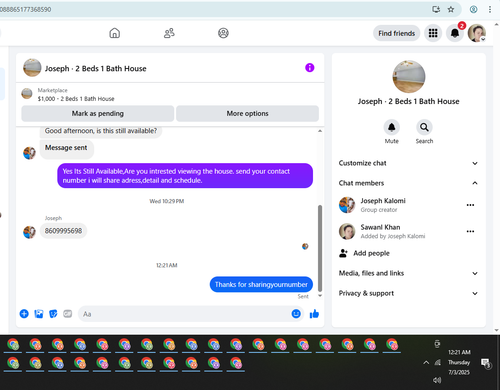
Task: Click the phone number message 8609995698
Action: coord(63,231)
